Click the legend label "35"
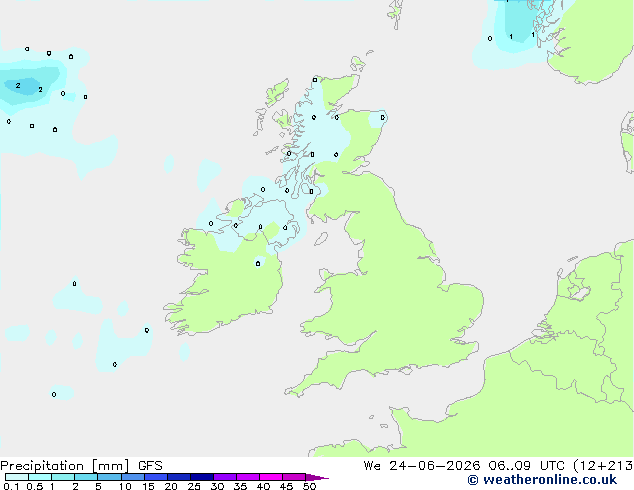 click(240, 486)
